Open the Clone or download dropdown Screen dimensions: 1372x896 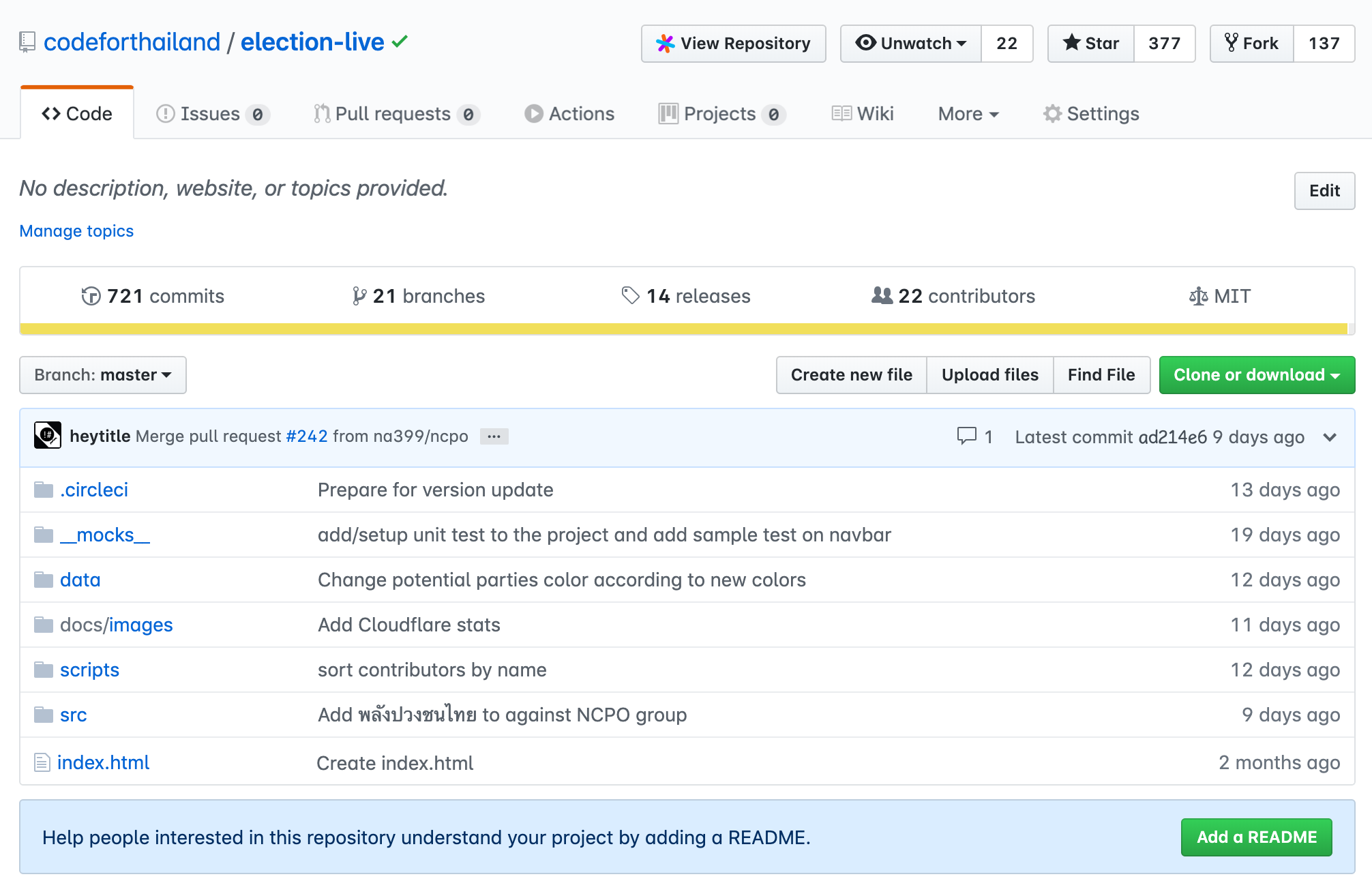pyautogui.click(x=1257, y=375)
